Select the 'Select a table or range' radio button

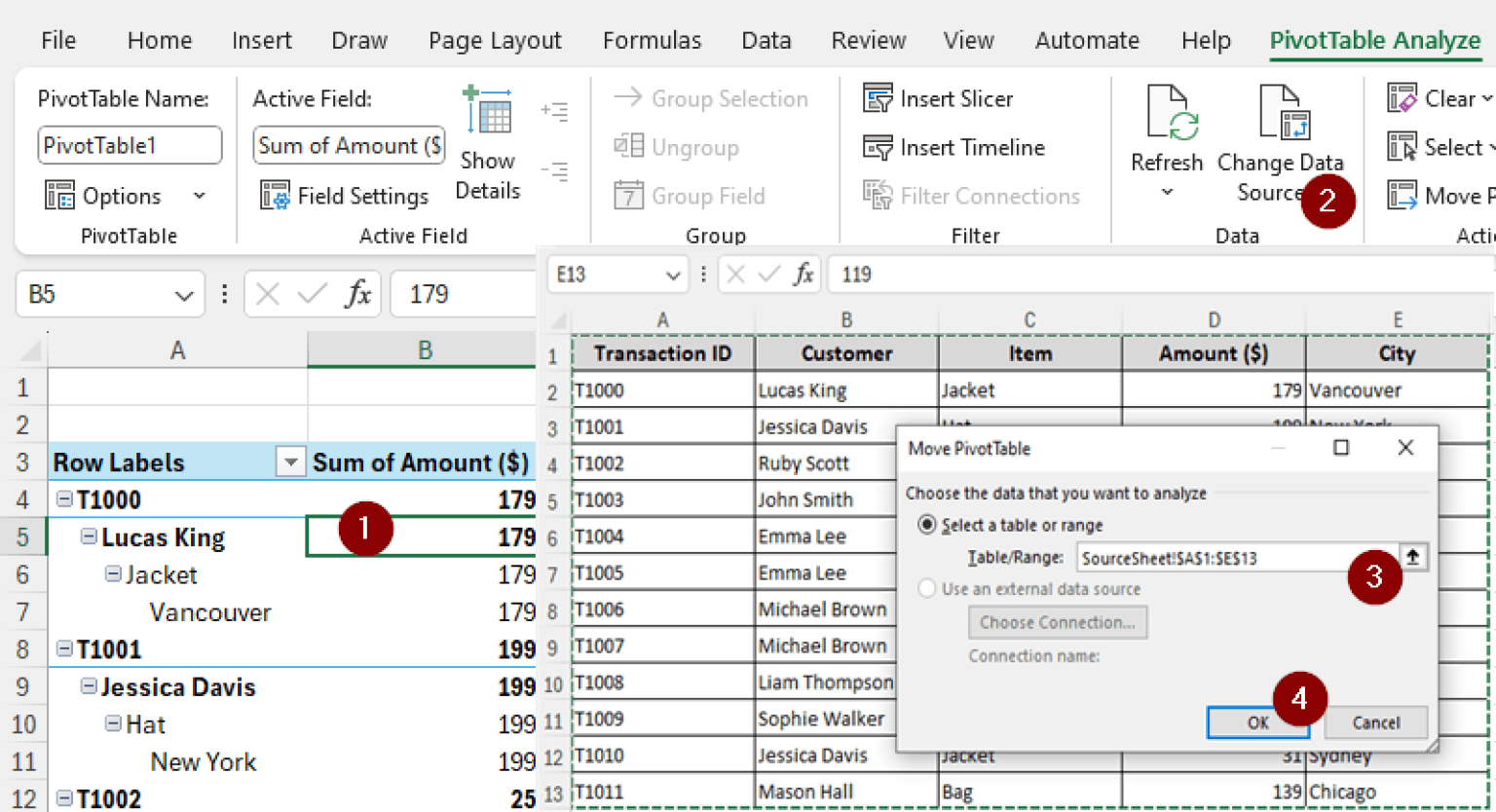pos(926,524)
